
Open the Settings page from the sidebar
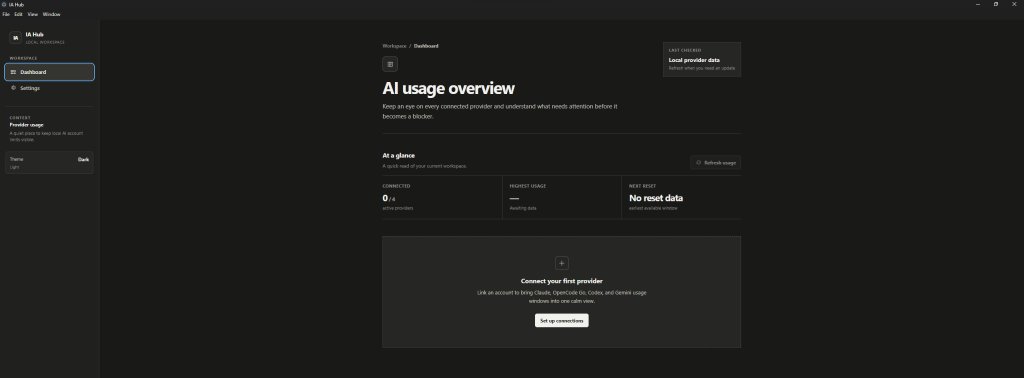49,88
